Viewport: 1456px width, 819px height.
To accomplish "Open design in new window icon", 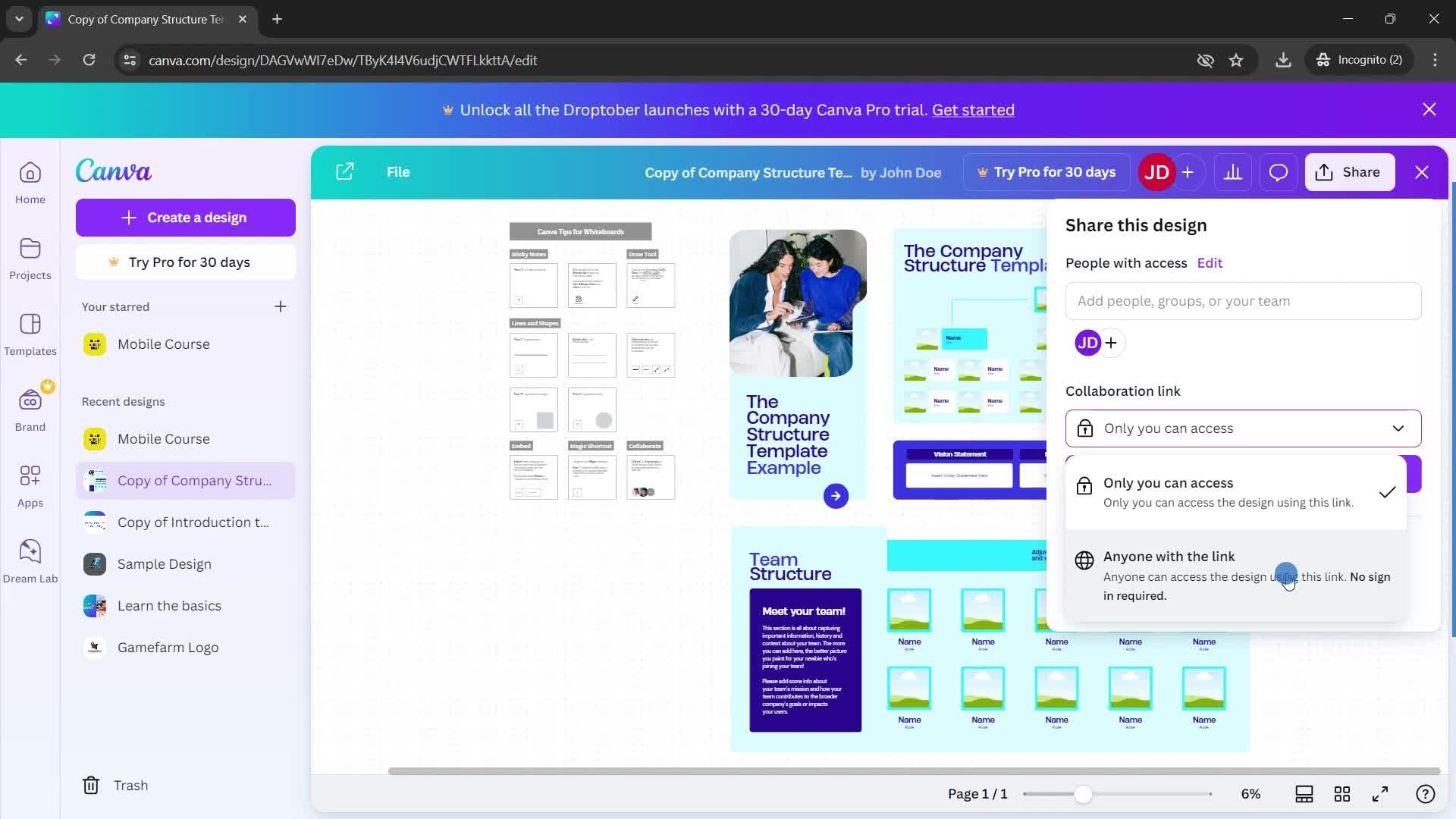I will click(345, 171).
